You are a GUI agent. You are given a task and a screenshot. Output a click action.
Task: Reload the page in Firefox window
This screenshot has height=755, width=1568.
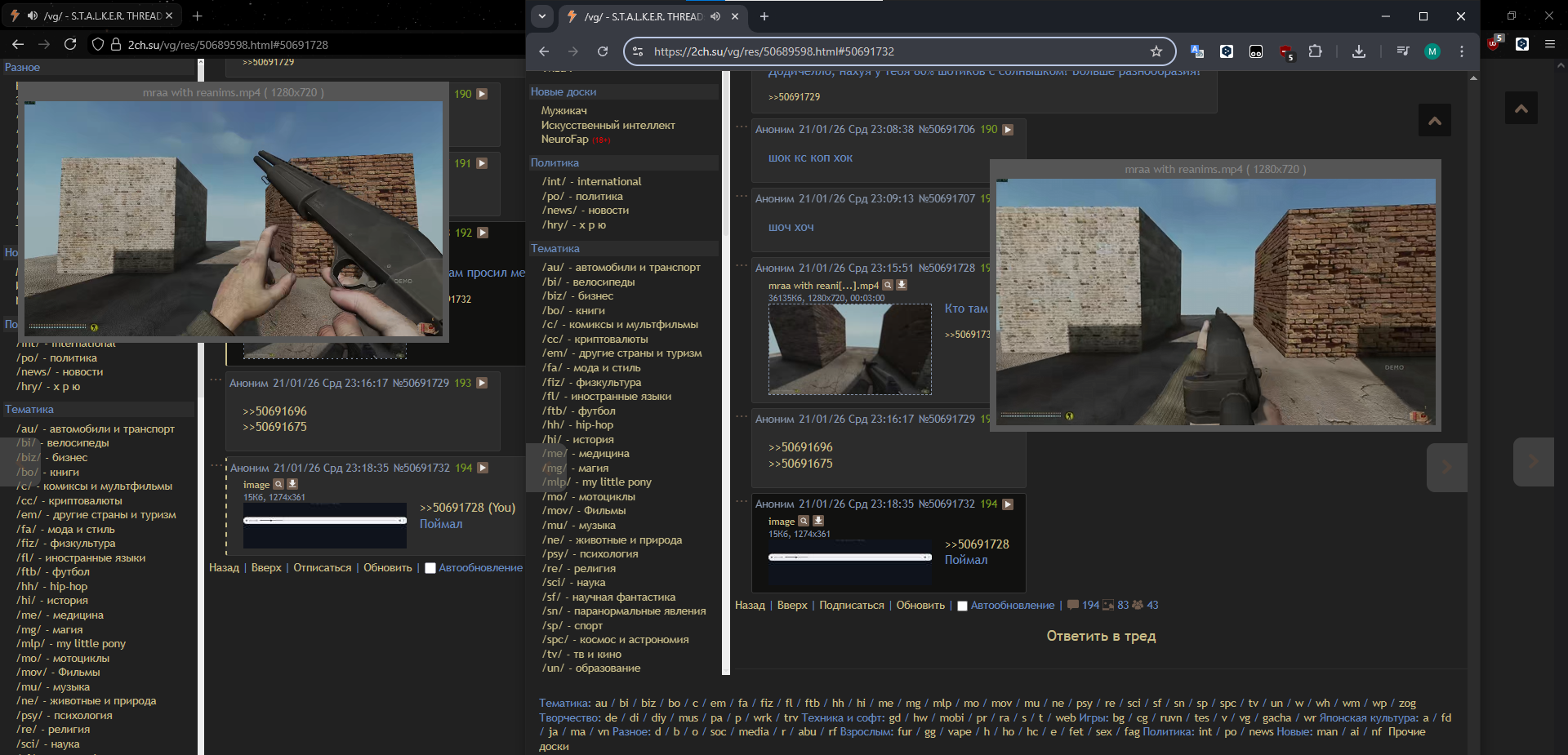point(70,44)
